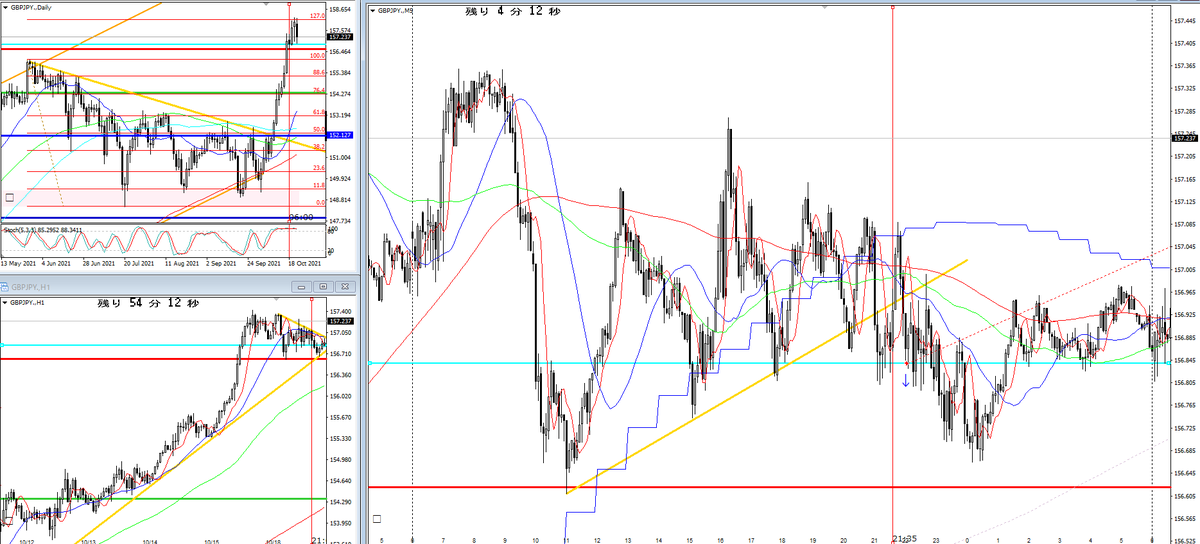Click the 100.0 Fibonacci level label

tap(319, 56)
